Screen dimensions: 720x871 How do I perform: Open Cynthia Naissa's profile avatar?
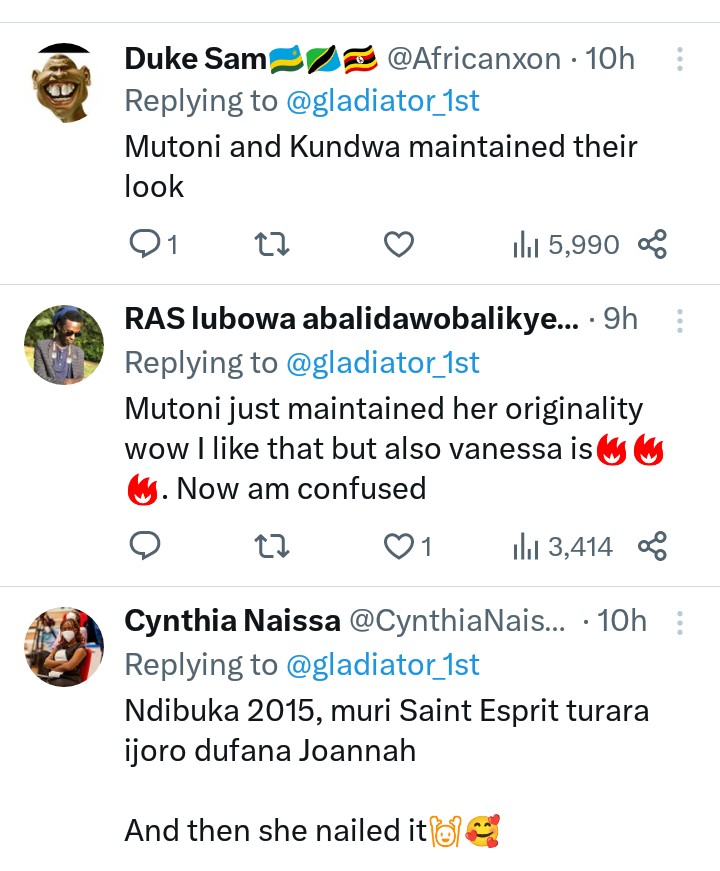pos(63,646)
